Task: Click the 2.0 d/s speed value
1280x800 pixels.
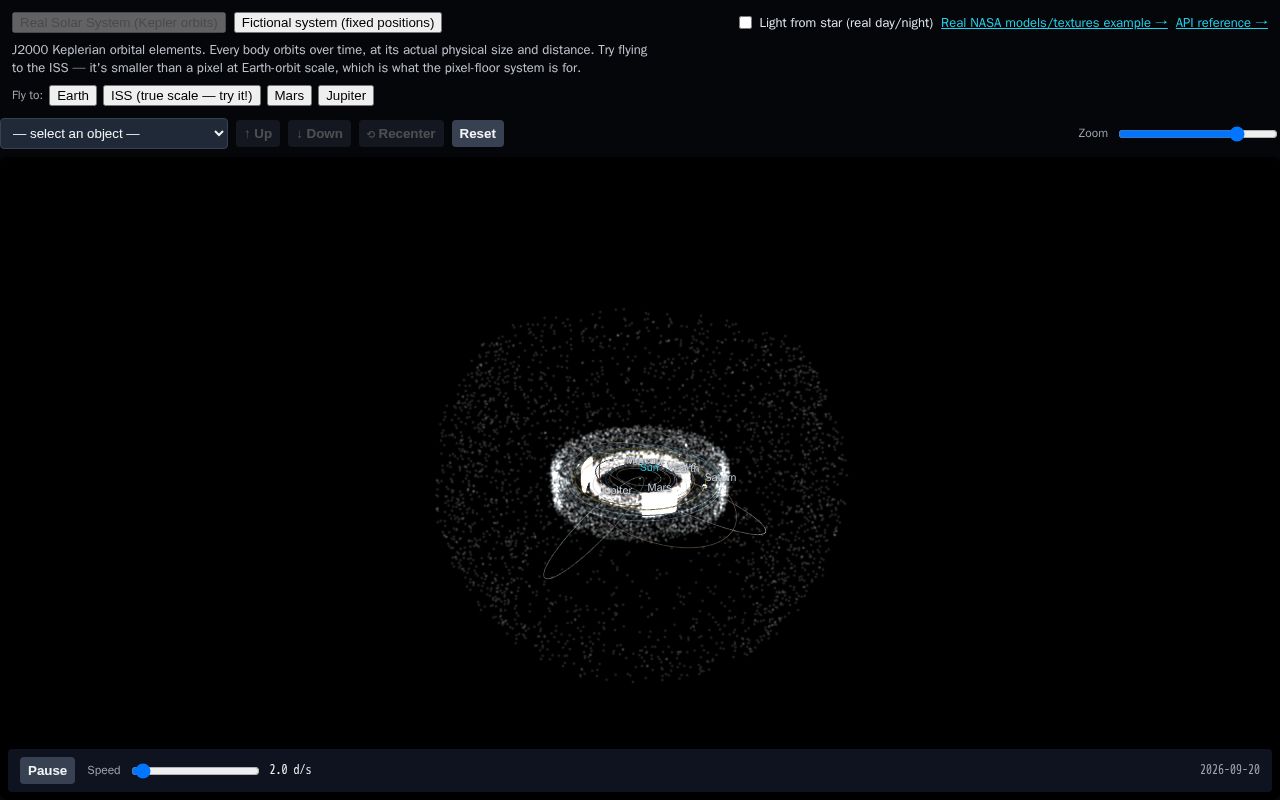Action: (290, 770)
